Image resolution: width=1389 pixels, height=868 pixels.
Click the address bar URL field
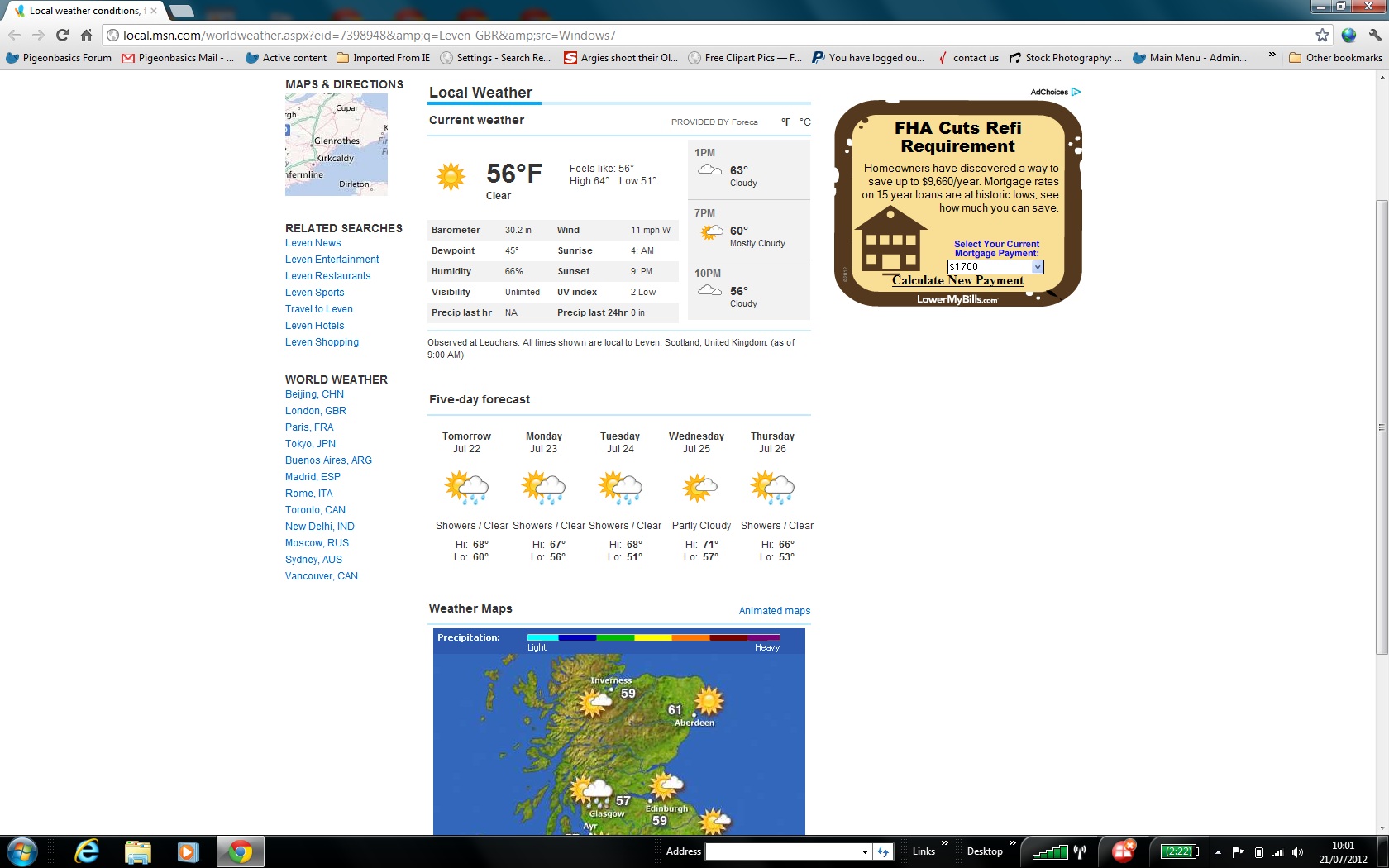tap(711, 35)
